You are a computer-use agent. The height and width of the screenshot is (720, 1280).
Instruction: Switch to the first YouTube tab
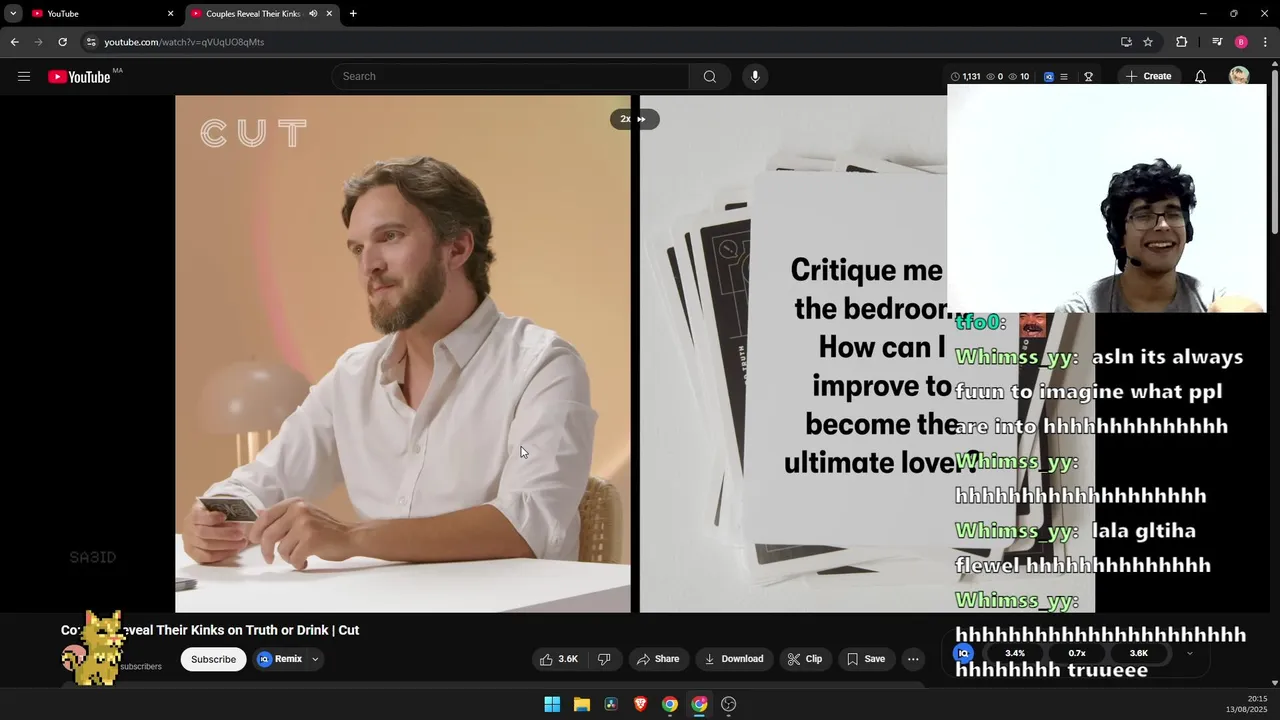(101, 14)
